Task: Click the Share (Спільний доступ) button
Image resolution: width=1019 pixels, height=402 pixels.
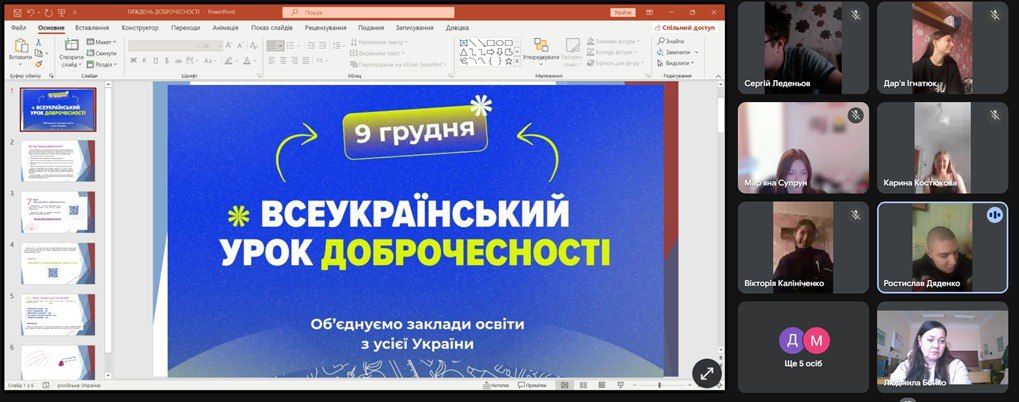Action: [683, 28]
